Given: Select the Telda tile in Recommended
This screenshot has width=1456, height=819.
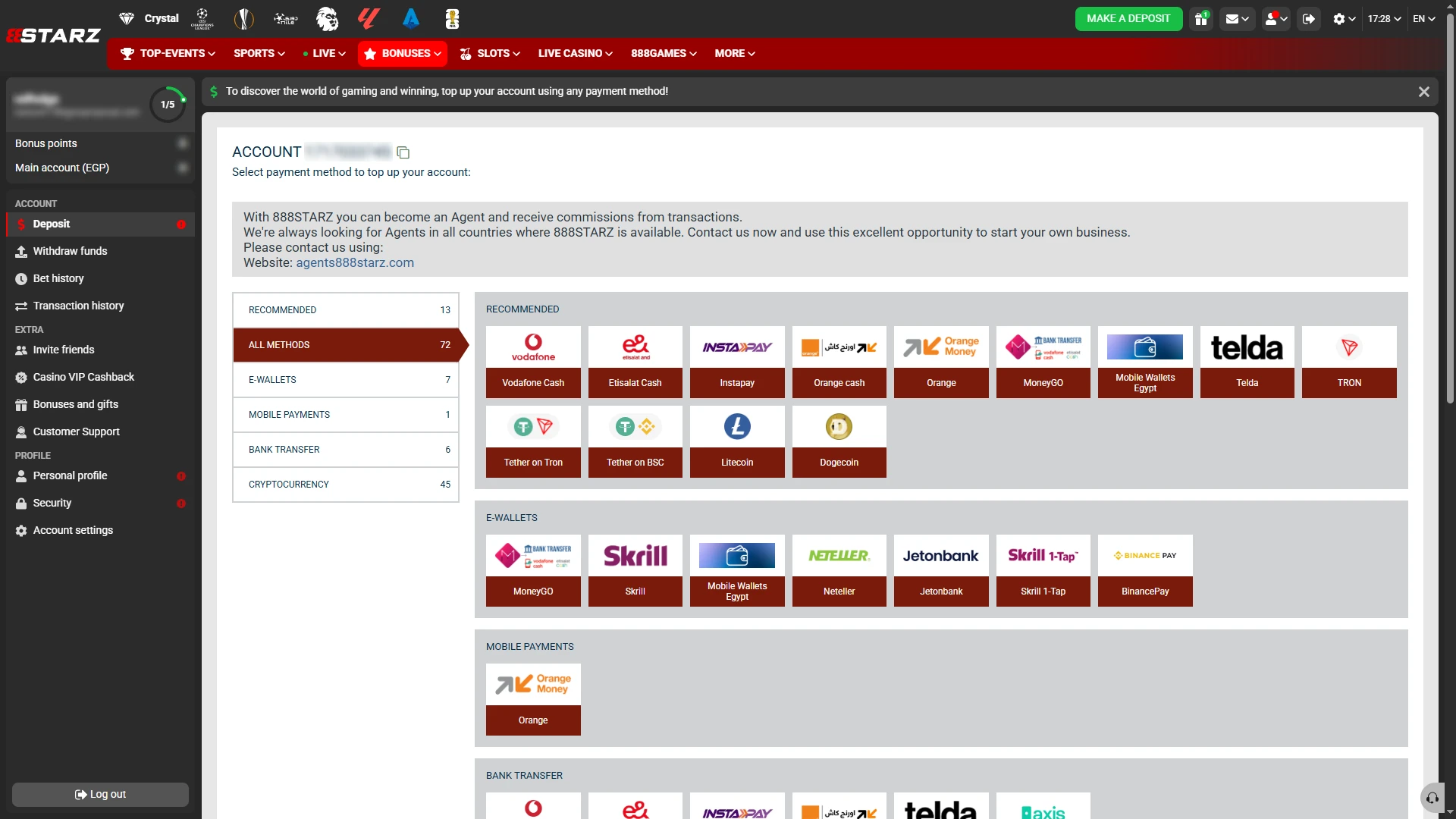Looking at the screenshot, I should [x=1247, y=362].
